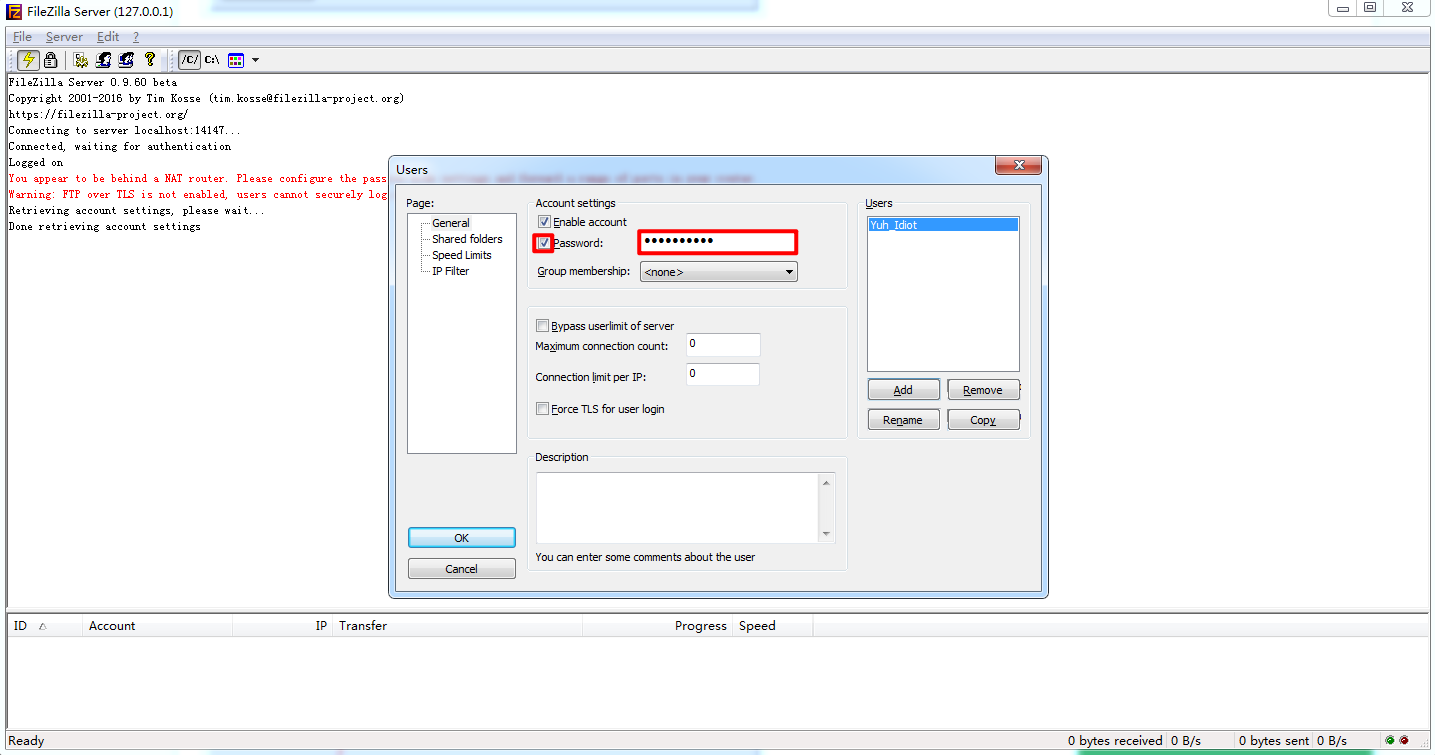Open the File menu
Image resolution: width=1435 pixels, height=755 pixels.
(x=22, y=37)
